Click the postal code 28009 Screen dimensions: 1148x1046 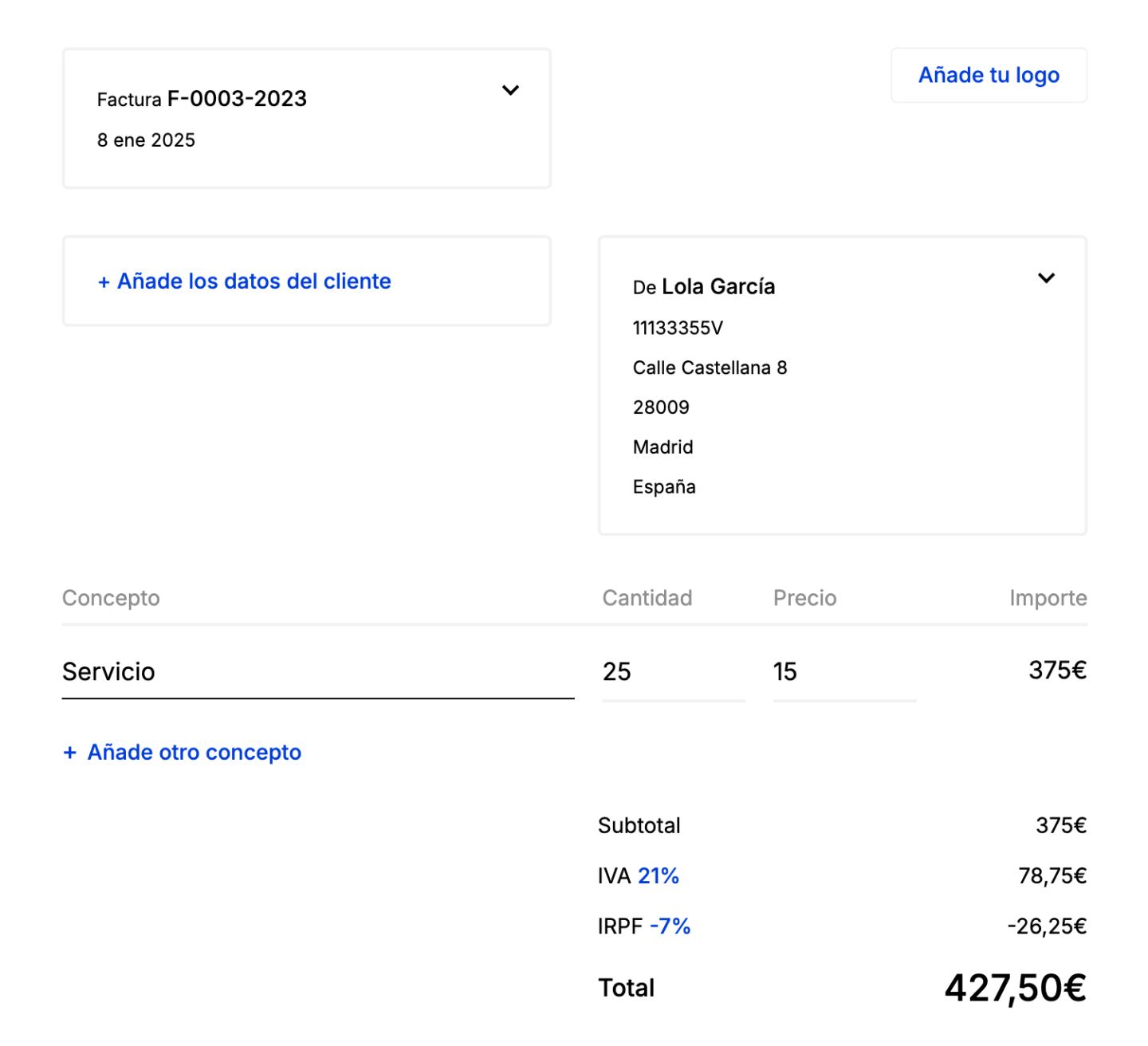661,407
